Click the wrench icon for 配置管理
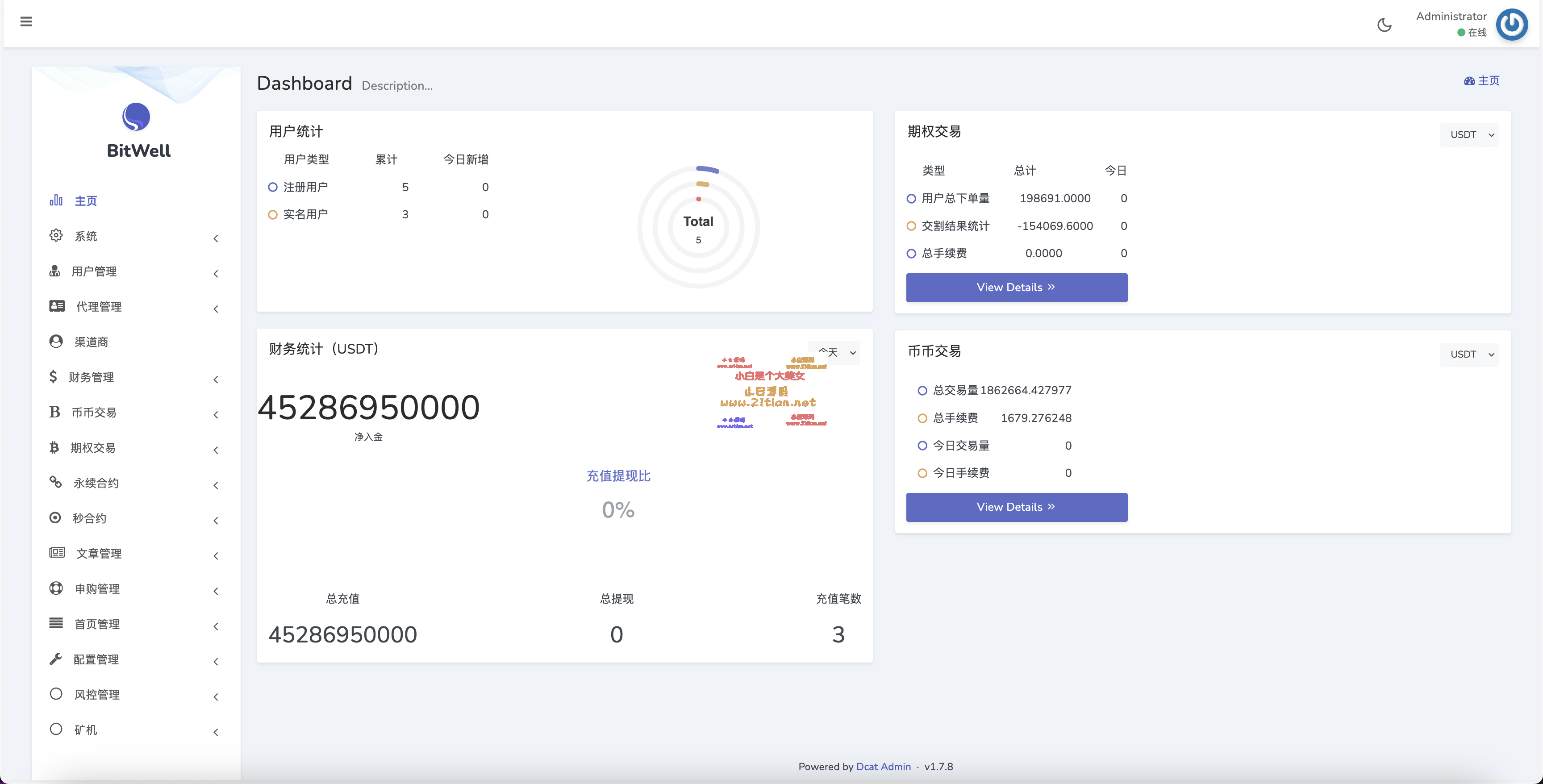Screen dimensions: 1543x784 click(x=56, y=659)
